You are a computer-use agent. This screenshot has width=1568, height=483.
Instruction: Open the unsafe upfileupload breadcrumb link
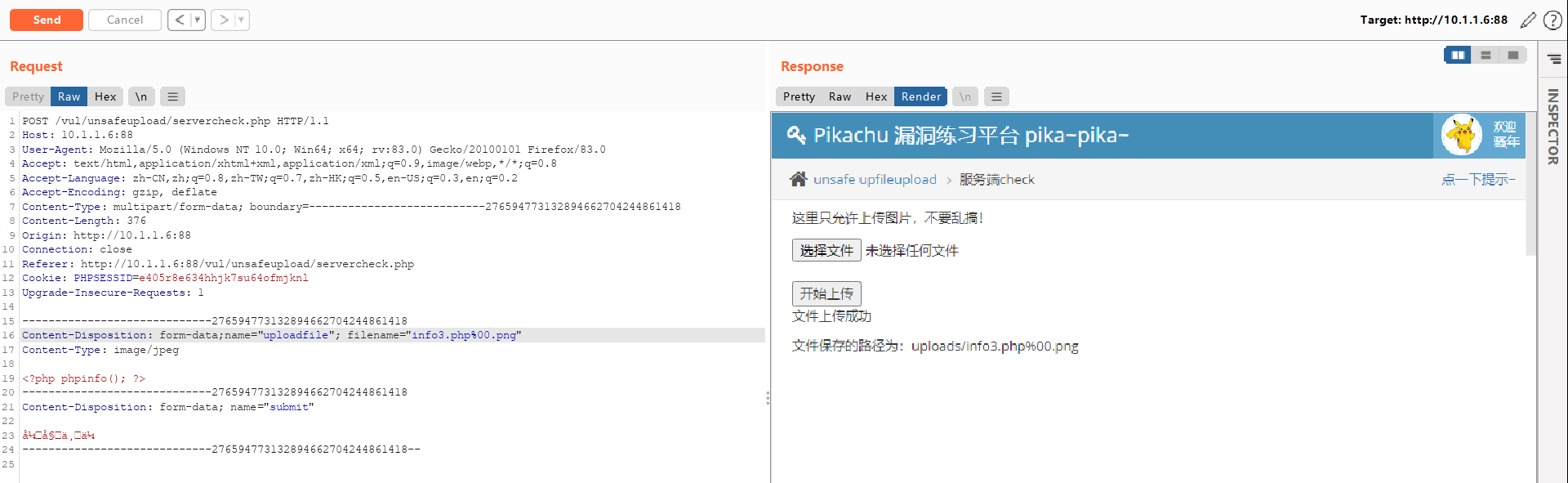tap(875, 179)
